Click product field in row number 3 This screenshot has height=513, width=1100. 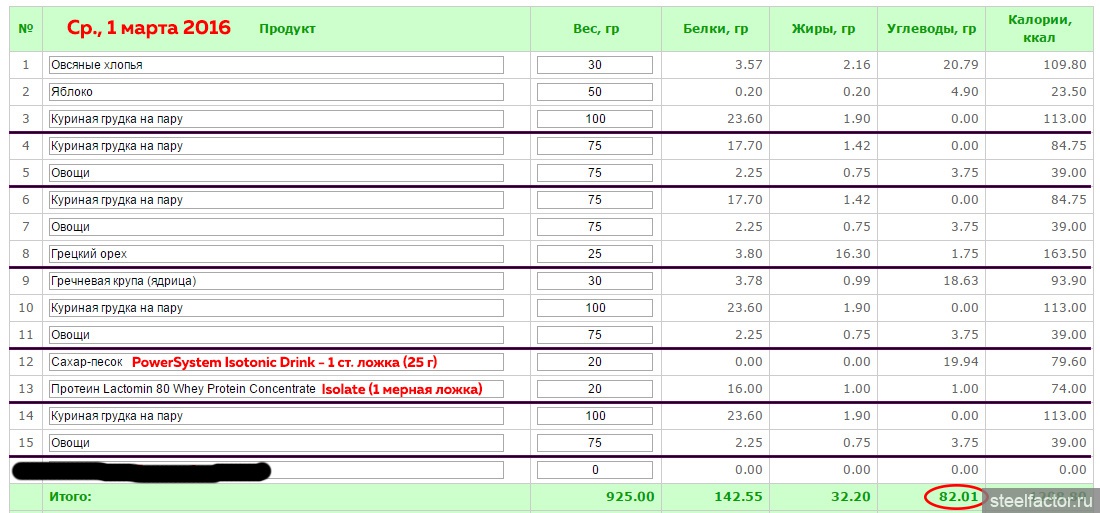(x=276, y=119)
